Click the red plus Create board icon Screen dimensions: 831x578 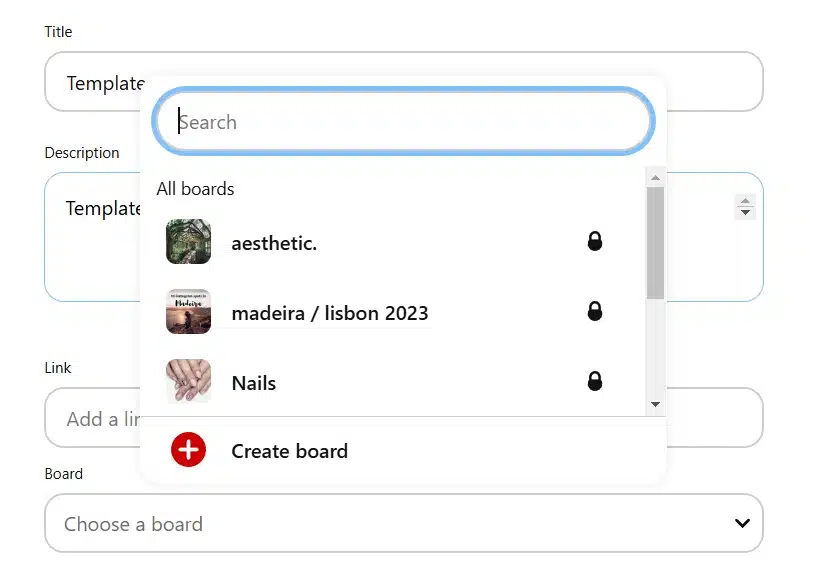point(188,450)
